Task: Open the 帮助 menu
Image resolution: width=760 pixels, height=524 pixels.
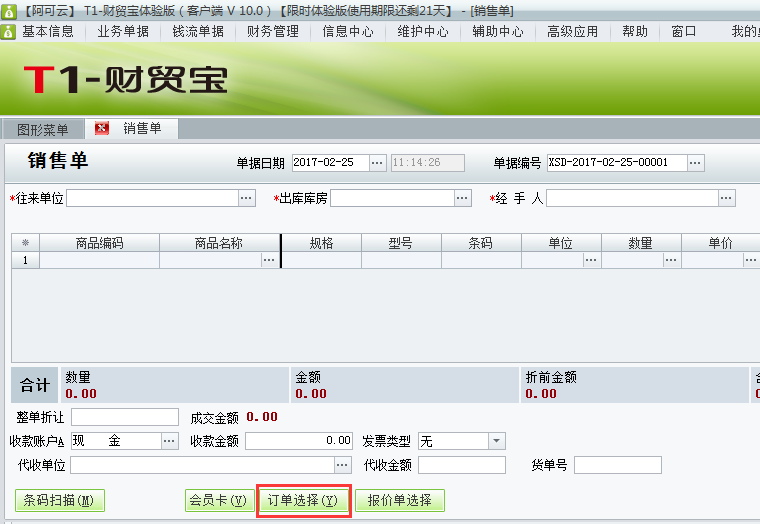Action: [x=635, y=32]
